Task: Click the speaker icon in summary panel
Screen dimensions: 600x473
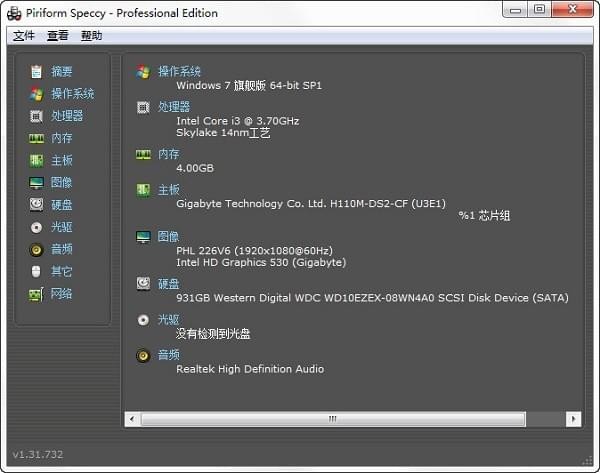Action: tap(143, 356)
